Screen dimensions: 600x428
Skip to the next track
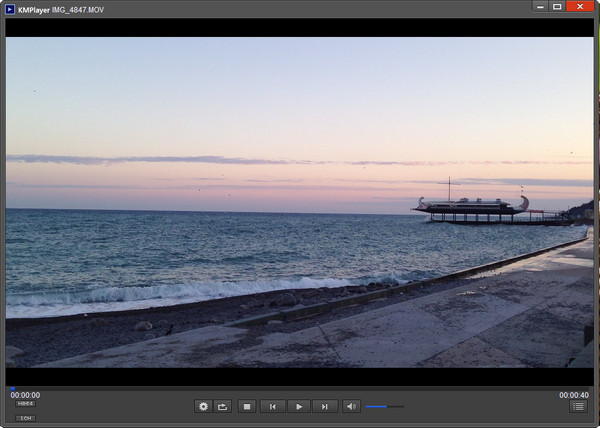click(x=324, y=406)
